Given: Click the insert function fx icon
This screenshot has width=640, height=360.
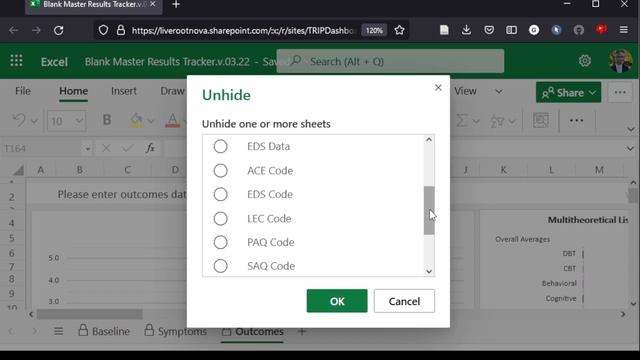Looking at the screenshot, I should tap(150, 148).
